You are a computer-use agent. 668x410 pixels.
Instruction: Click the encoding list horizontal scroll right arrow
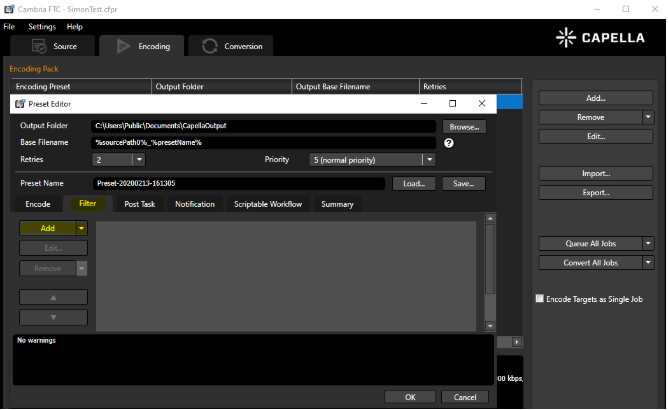[x=517, y=342]
